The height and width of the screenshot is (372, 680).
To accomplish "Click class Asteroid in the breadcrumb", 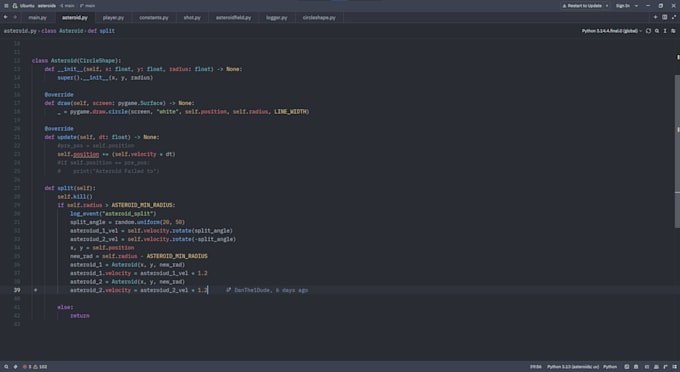I will point(62,31).
